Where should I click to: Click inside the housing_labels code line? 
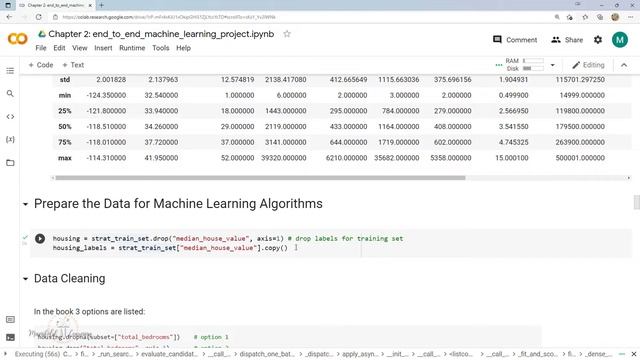click(x=170, y=248)
